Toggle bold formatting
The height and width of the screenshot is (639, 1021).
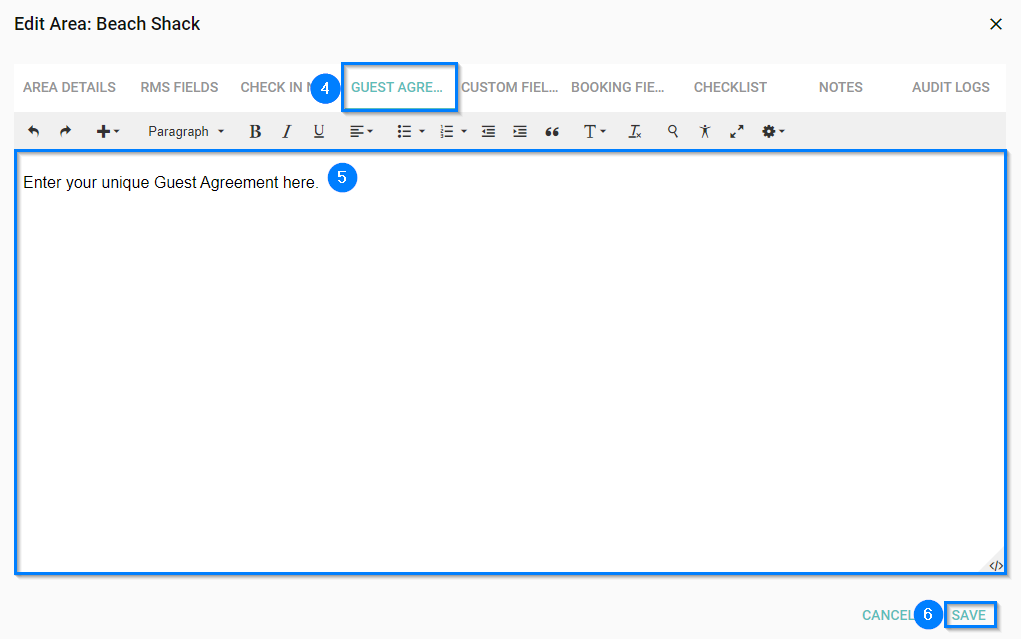click(x=255, y=131)
